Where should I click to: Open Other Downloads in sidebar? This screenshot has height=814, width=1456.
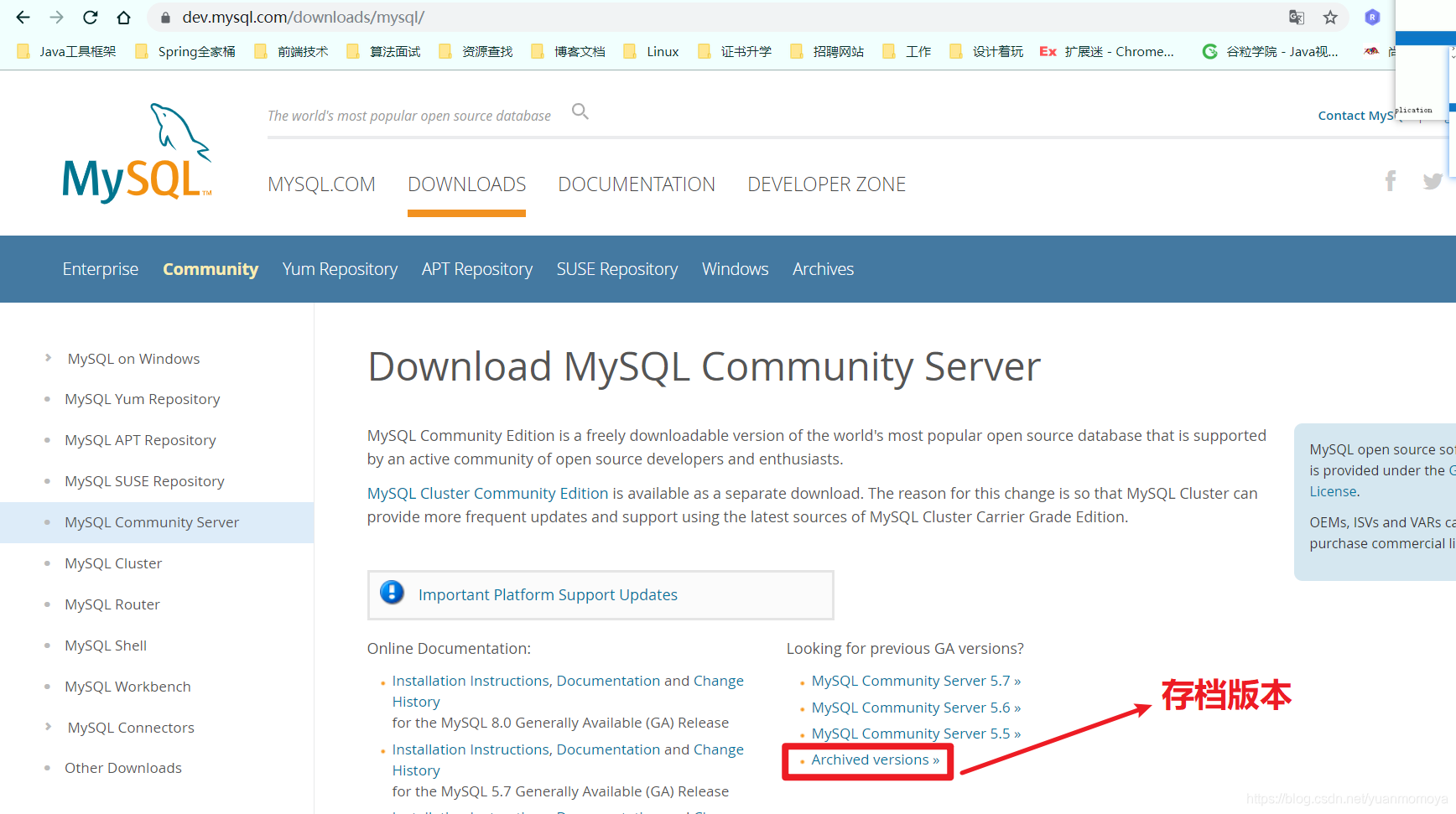click(123, 768)
